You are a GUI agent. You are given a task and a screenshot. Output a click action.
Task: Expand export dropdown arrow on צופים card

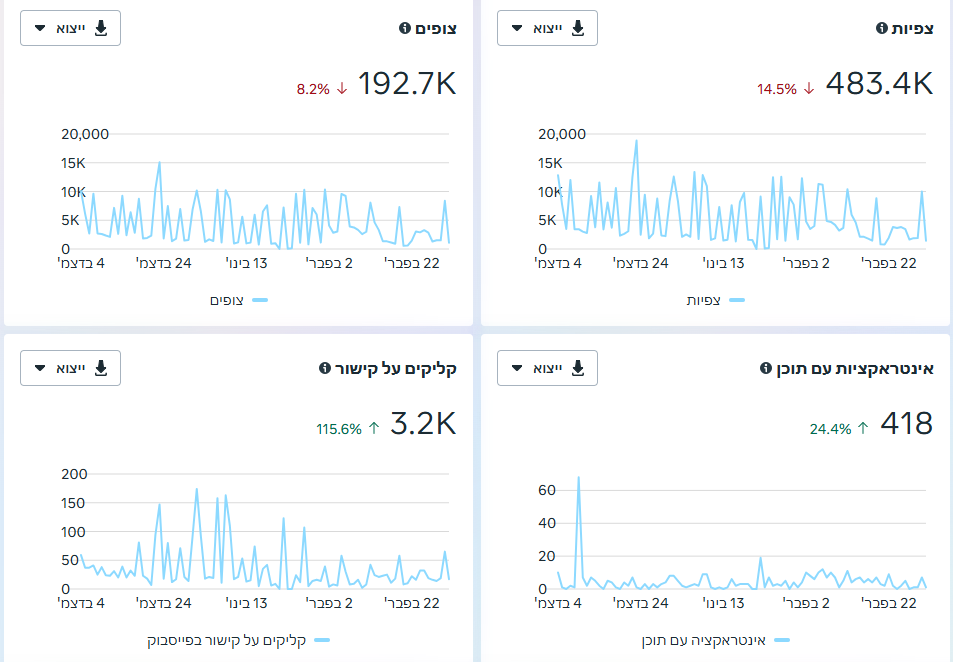coord(40,28)
